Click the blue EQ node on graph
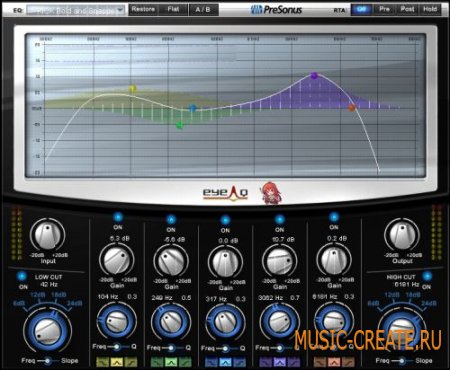The image size is (450, 370). 192,108
